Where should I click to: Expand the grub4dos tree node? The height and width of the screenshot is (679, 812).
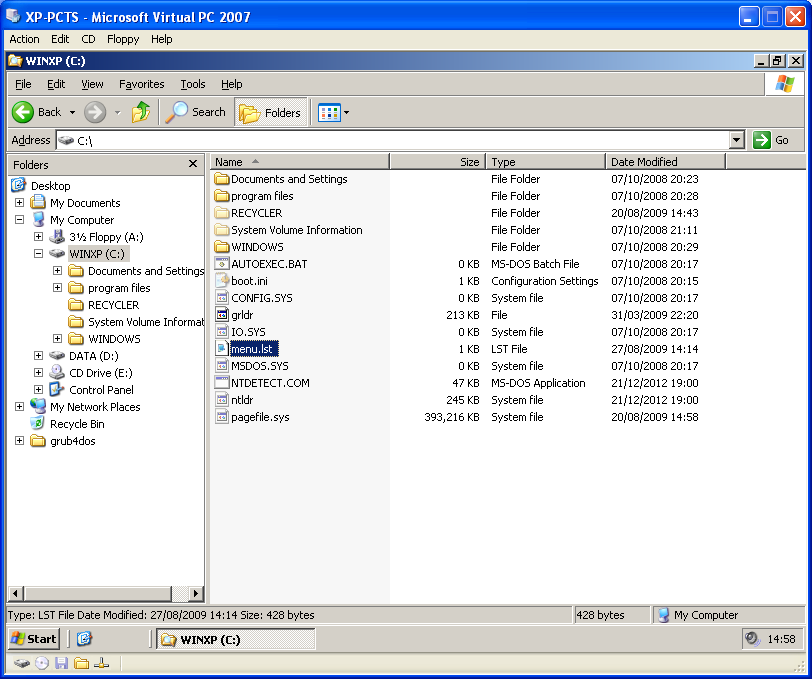point(19,441)
